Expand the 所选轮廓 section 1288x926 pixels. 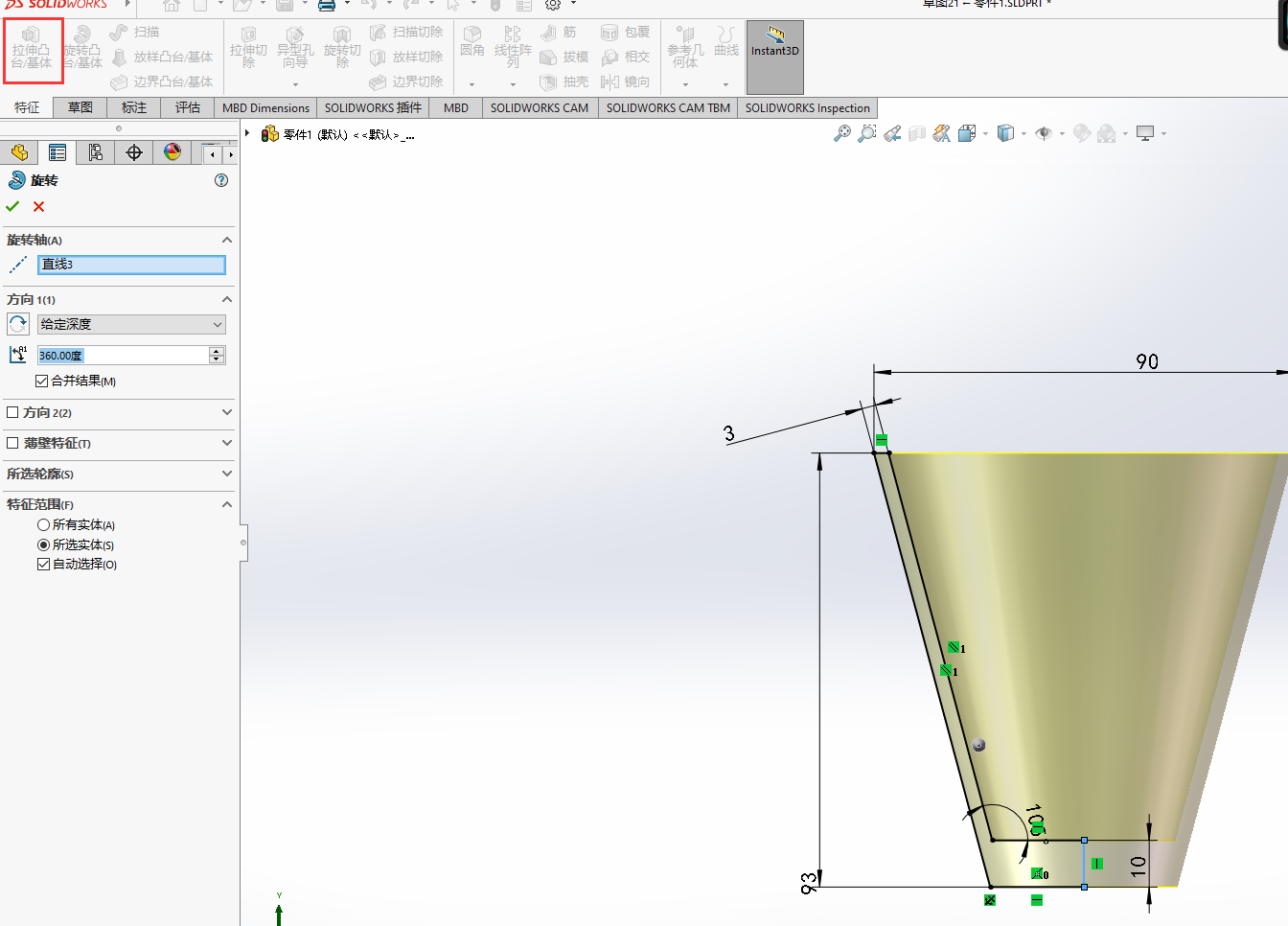tap(227, 474)
